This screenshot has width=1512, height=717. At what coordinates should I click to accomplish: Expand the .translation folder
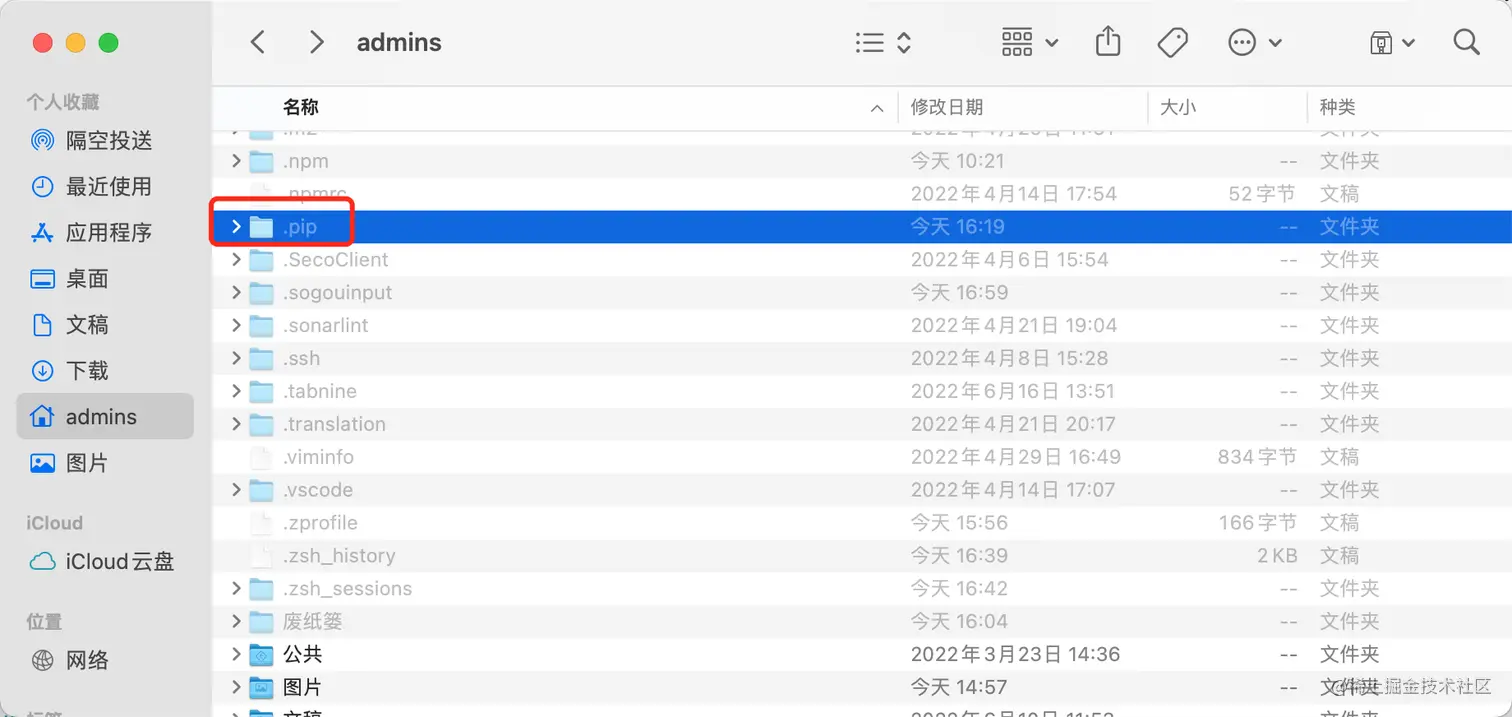236,424
